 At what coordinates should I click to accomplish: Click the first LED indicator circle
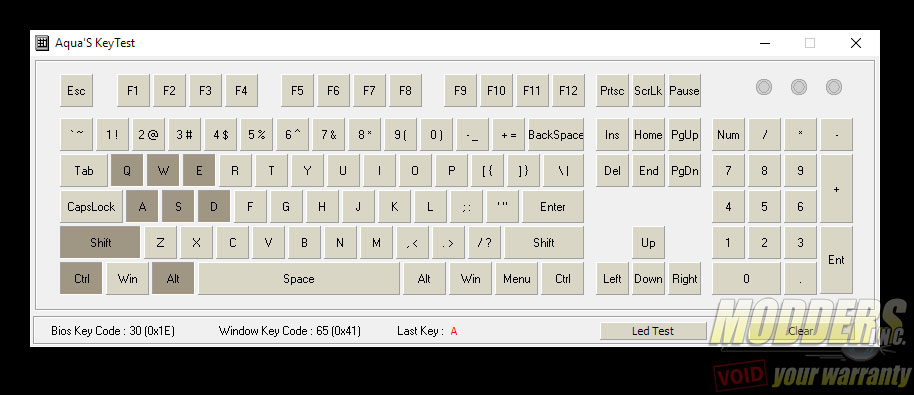(764, 87)
